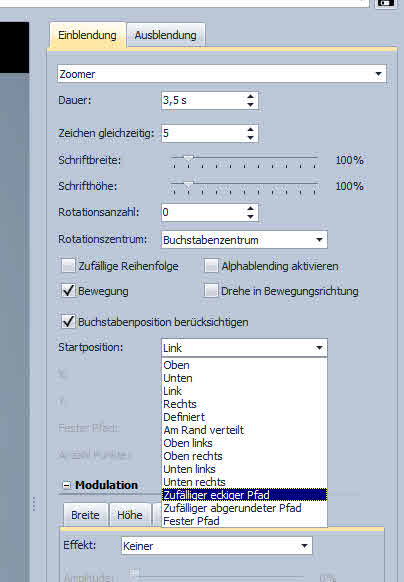The image size is (404, 582).
Task: Disable the Bewegung checkbox
Action: (68, 291)
